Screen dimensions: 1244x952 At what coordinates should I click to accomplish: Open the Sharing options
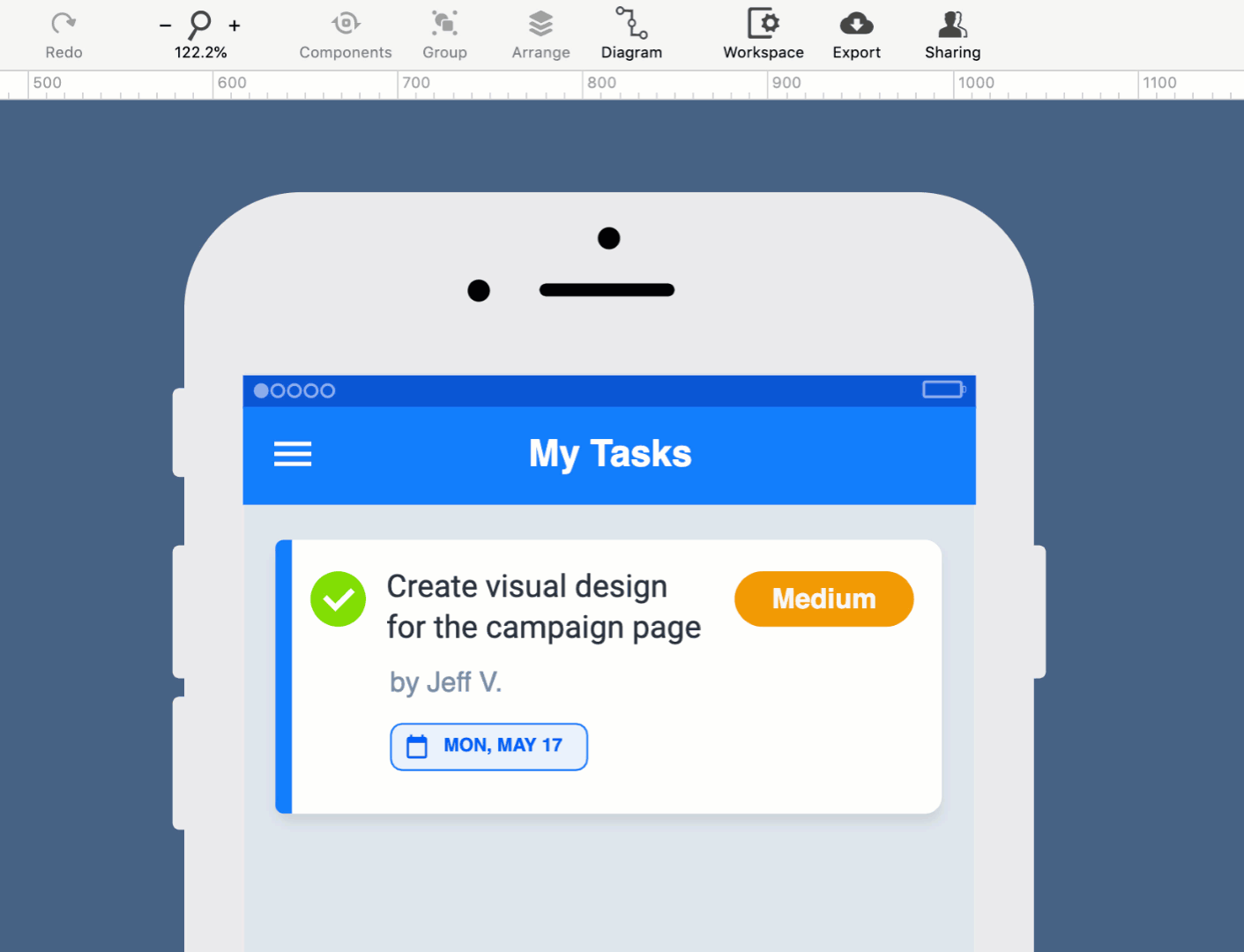tap(952, 24)
